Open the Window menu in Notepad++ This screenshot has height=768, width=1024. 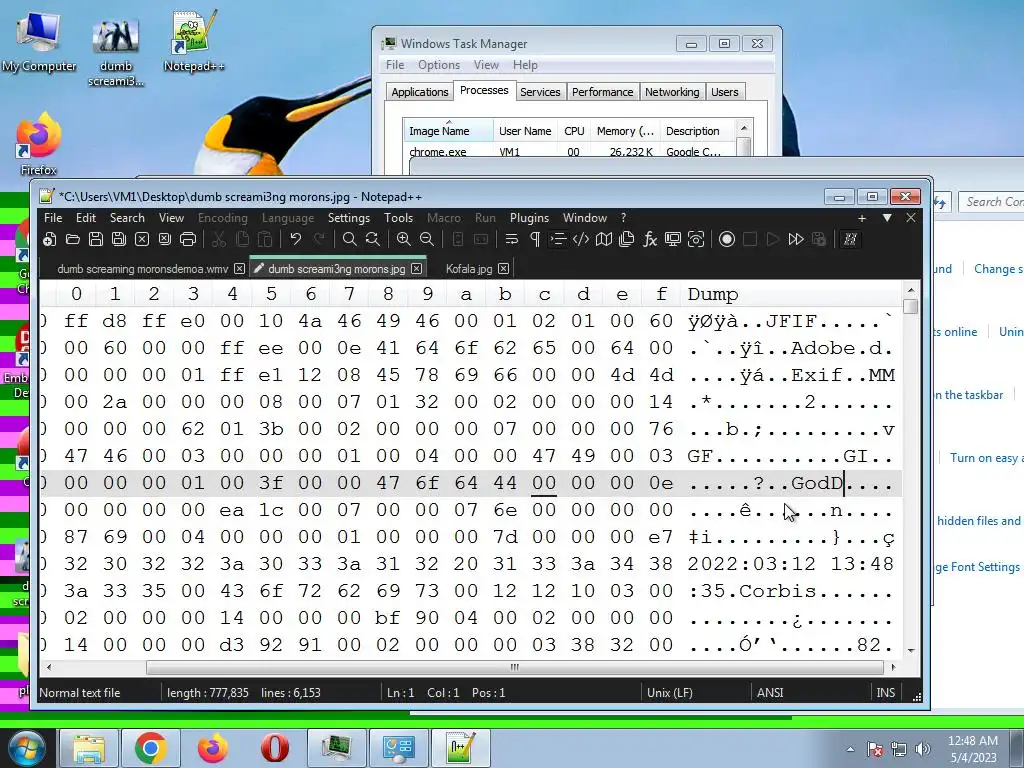(584, 217)
